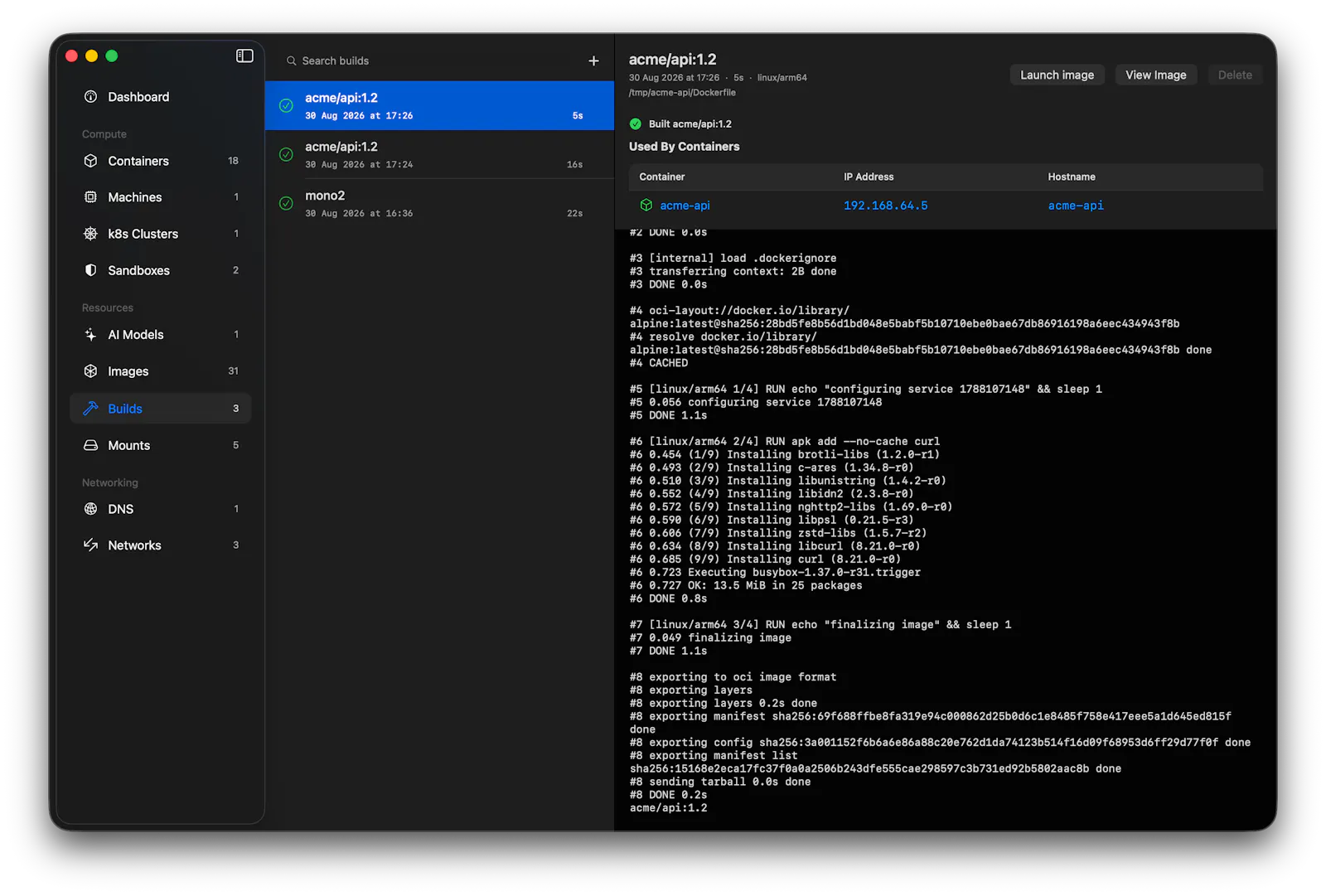1326x896 pixels.
Task: Click success checkmark of 17:24 build
Action: click(286, 154)
